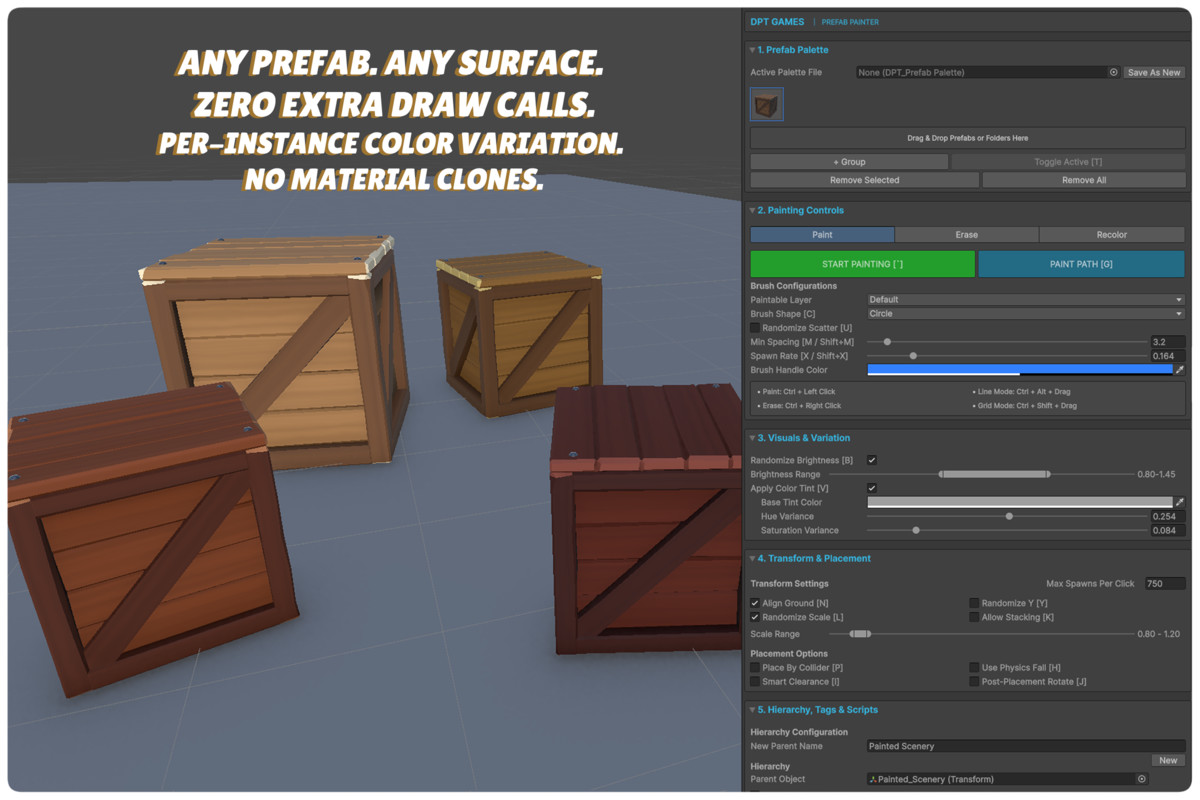Click the Active Palette File field

988,72
